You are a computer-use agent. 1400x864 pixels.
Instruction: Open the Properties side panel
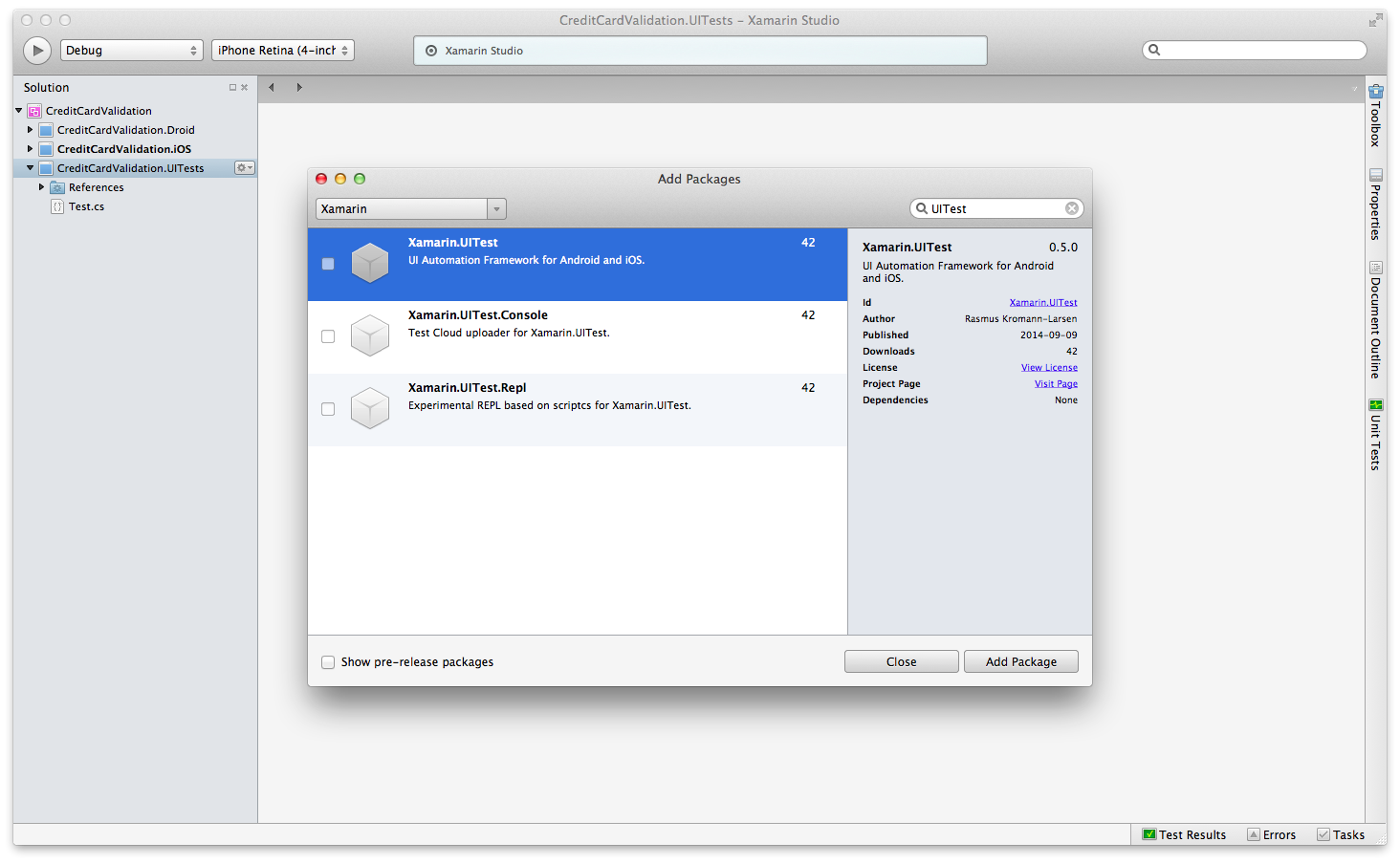[1375, 205]
